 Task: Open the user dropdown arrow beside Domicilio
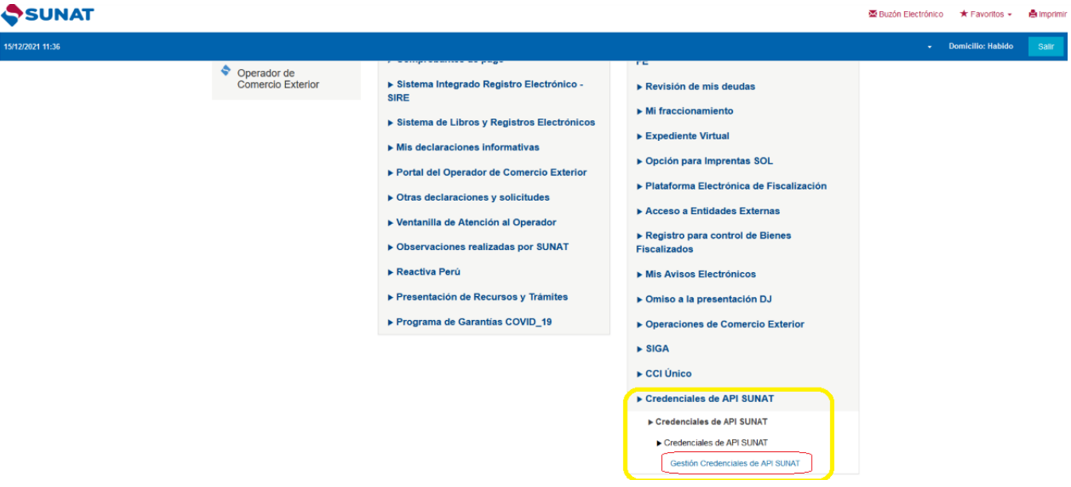coord(930,47)
